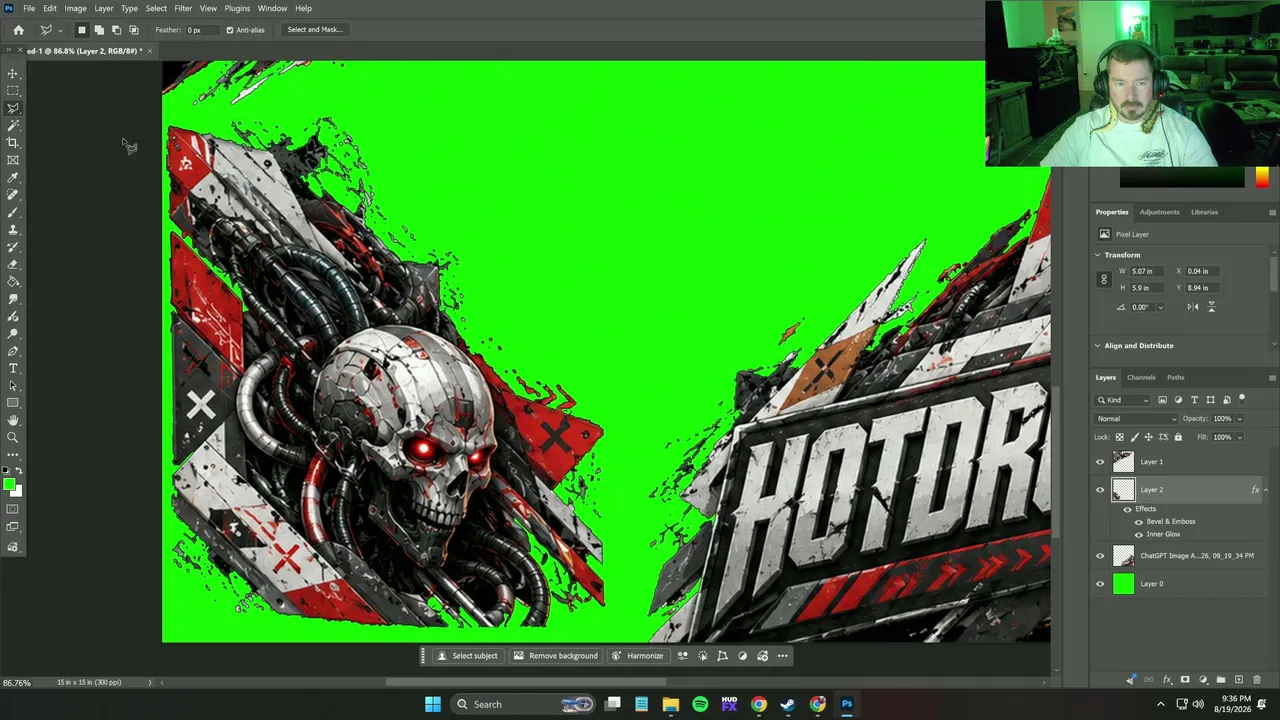Viewport: 1280px width, 720px height.
Task: Open the Plugins menu
Action: [x=237, y=8]
